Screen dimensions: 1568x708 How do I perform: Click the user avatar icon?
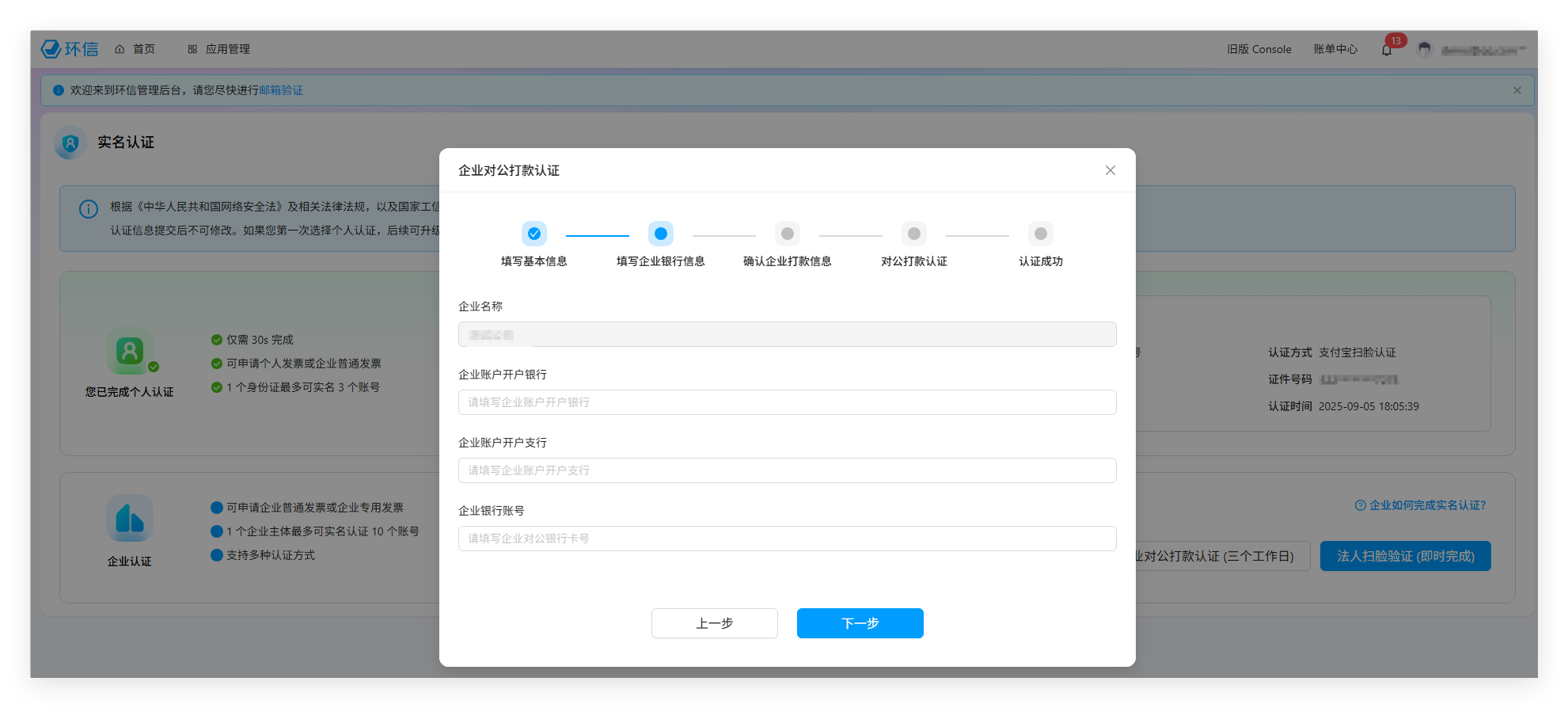[1425, 50]
